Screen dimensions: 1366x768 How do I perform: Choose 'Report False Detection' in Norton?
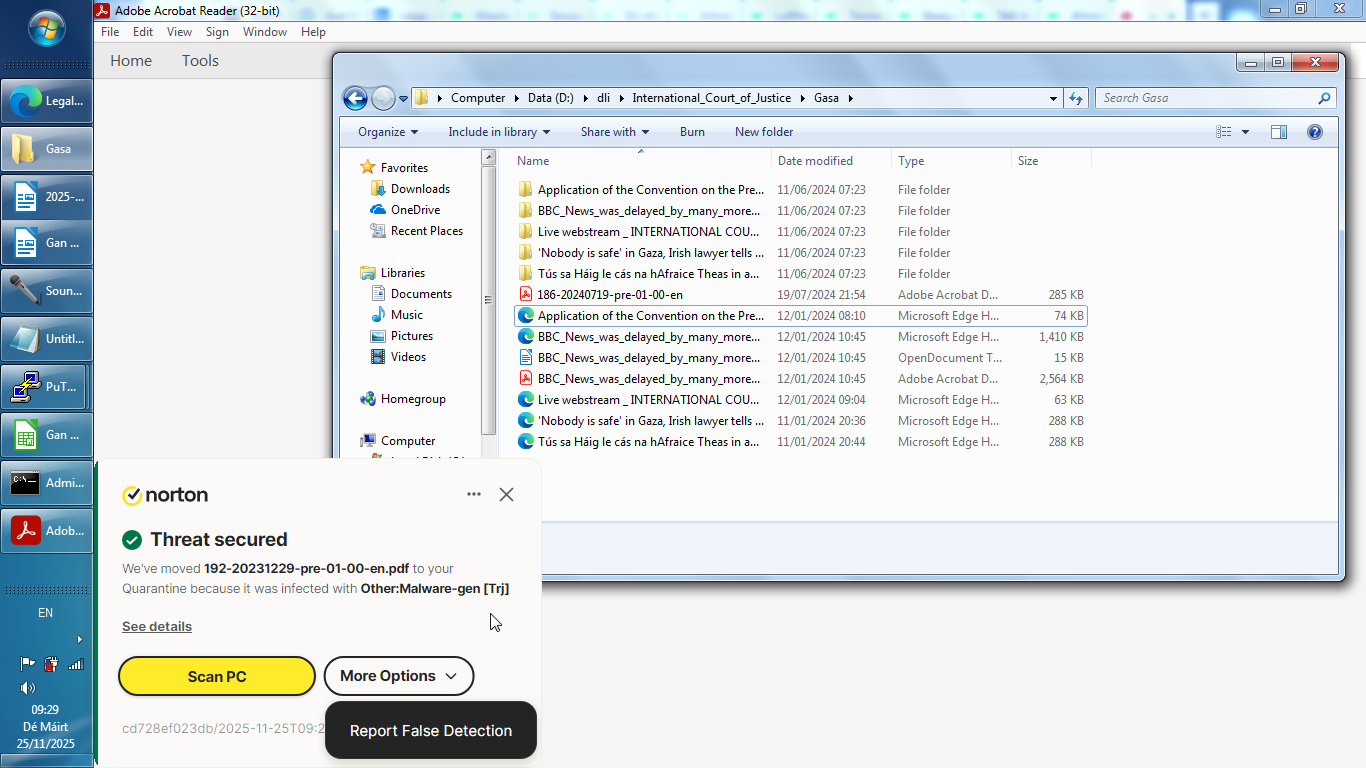tap(431, 731)
